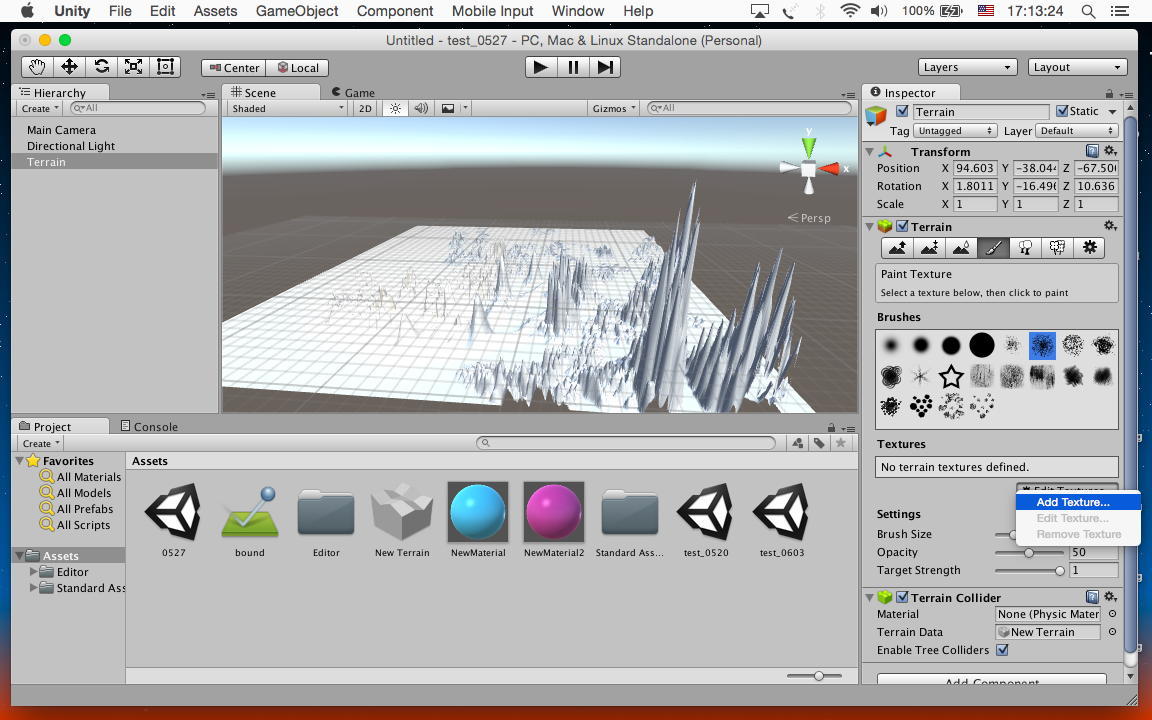1152x720 pixels.
Task: Choose Add Texture... from the popup menu
Action: (x=1072, y=502)
